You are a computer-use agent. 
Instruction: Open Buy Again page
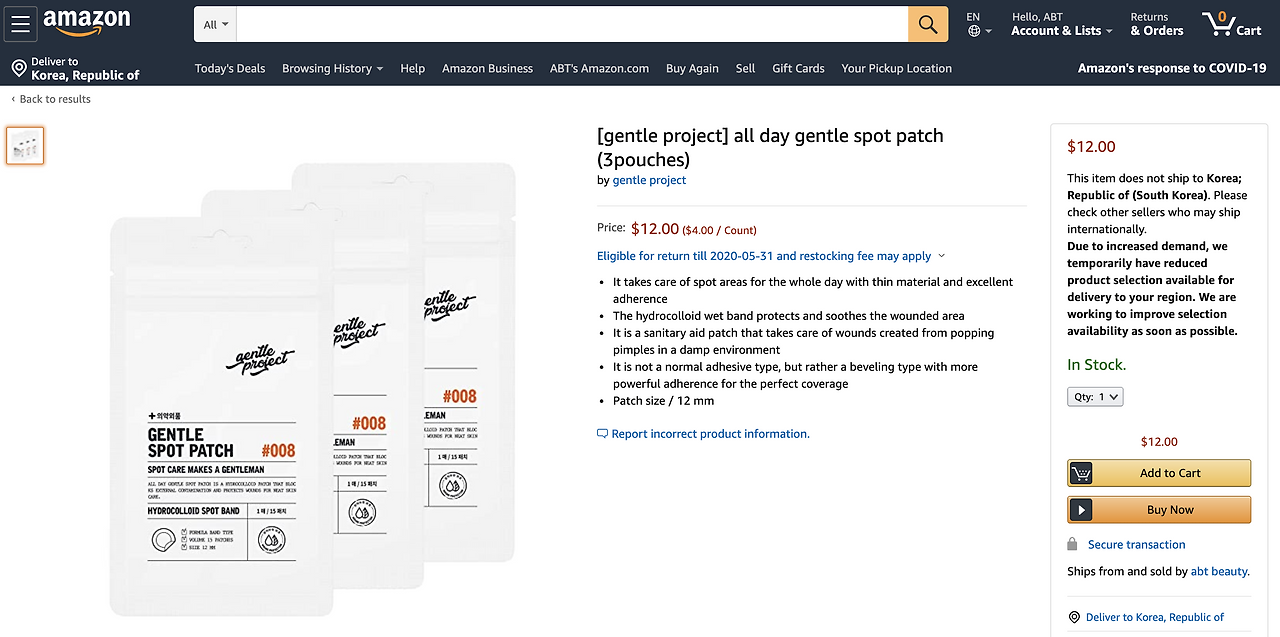(692, 68)
